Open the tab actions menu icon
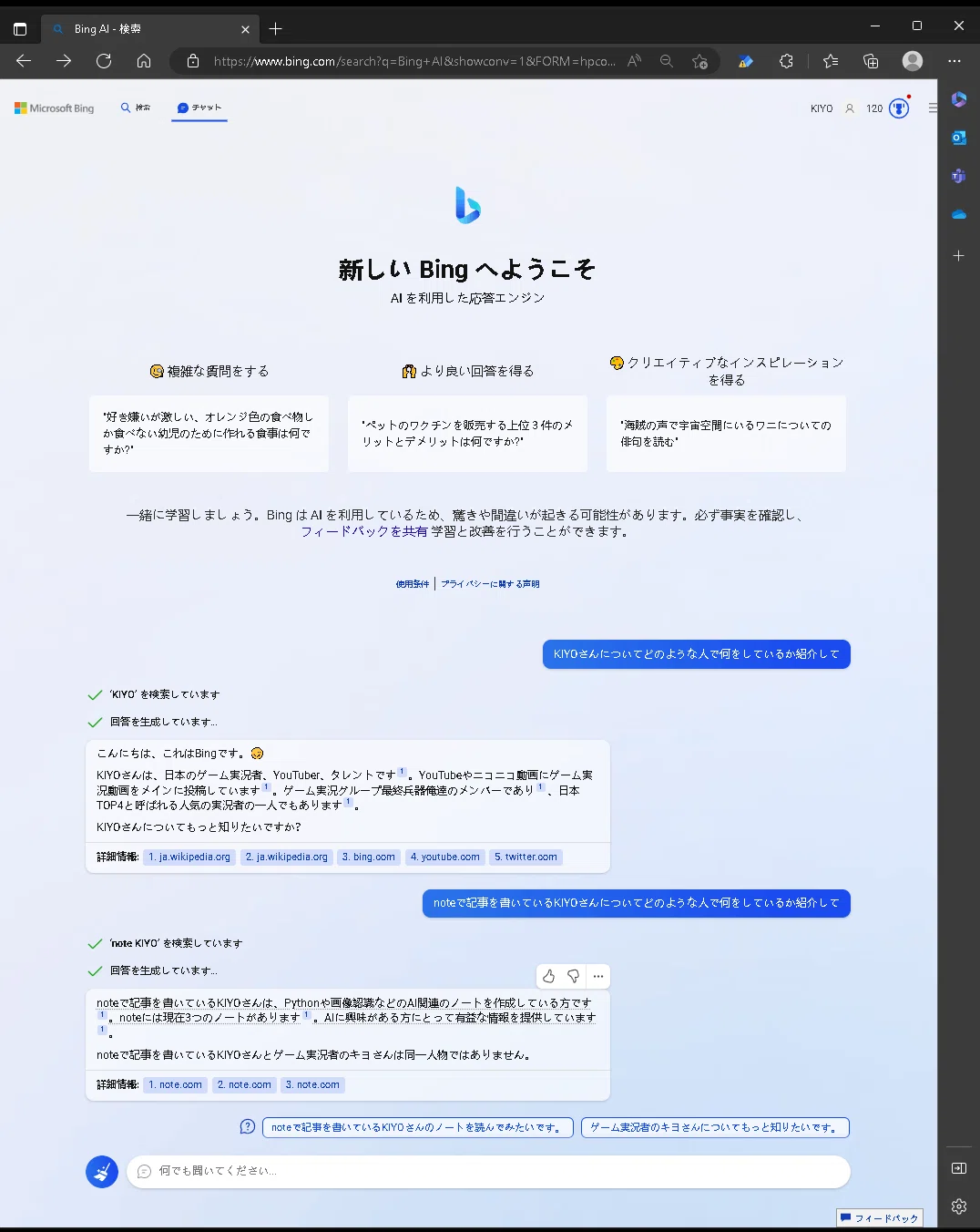The height and width of the screenshot is (1232, 980). 20,29
